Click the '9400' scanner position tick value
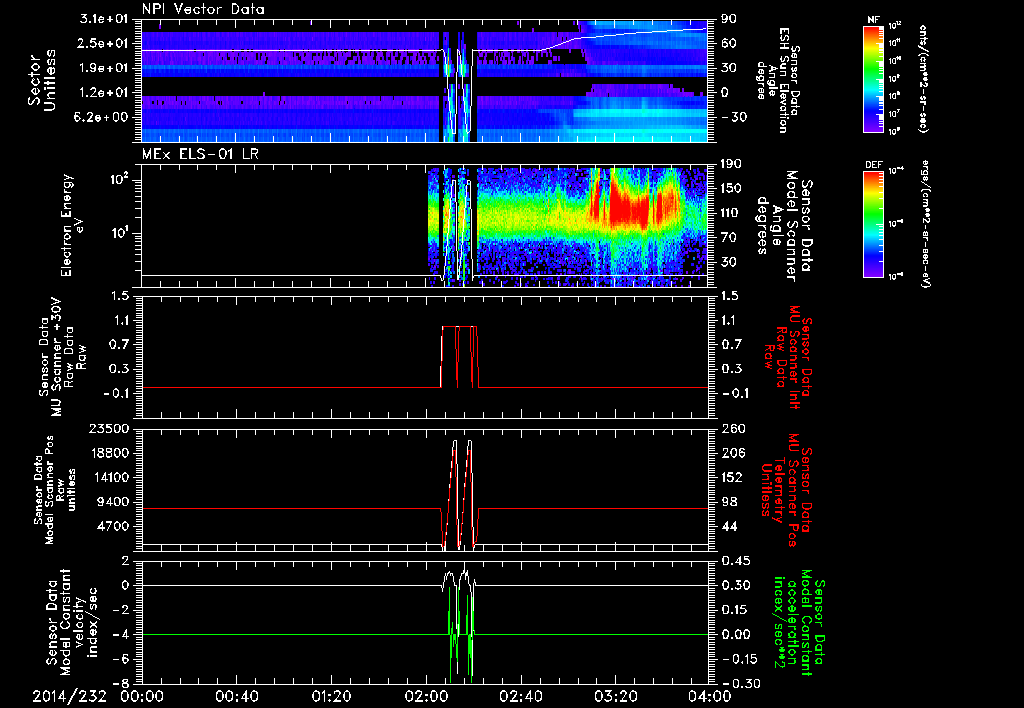The image size is (1024, 708). click(116, 502)
